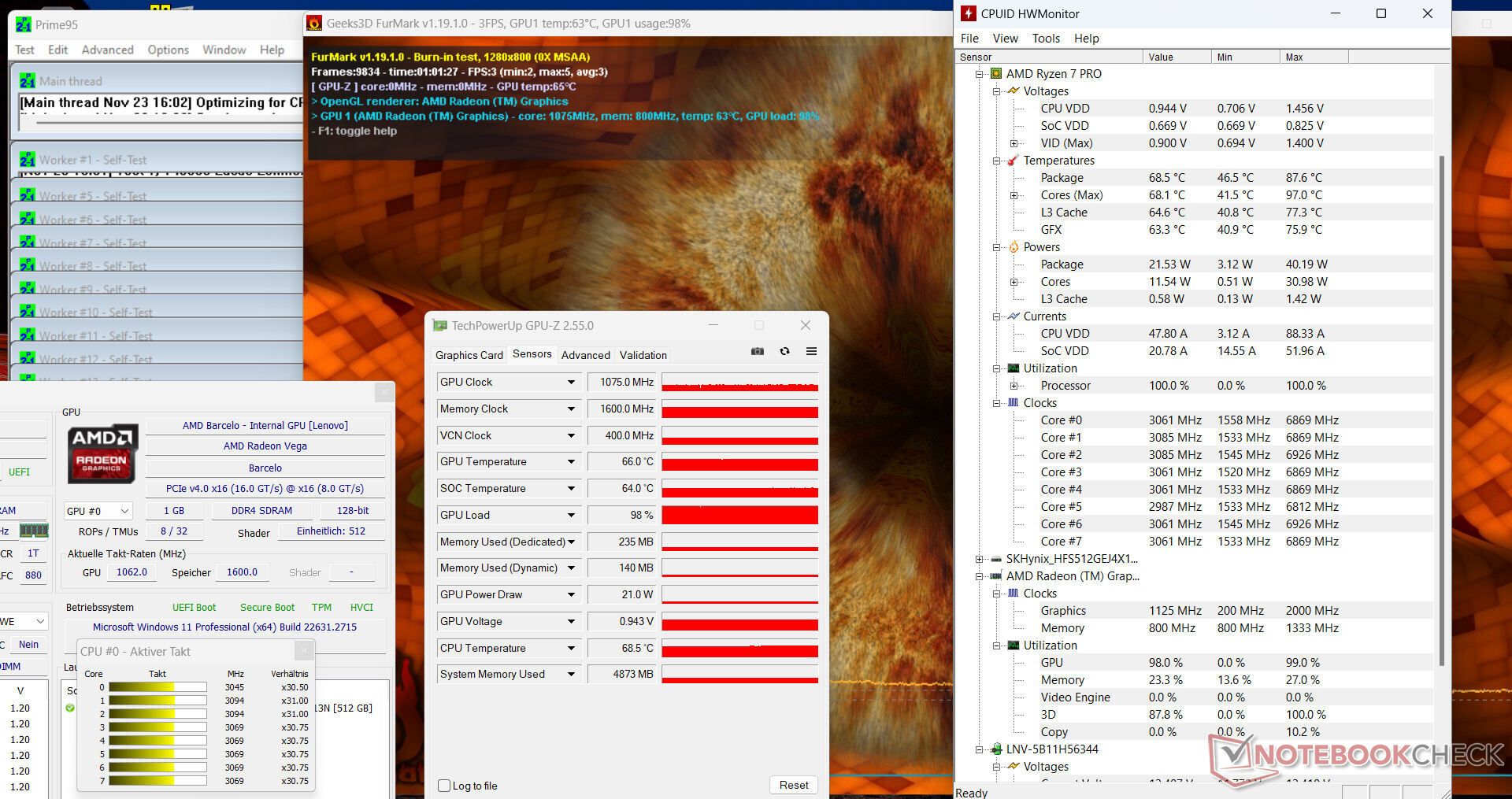This screenshot has width=1512, height=799.
Task: Open the HWMonitor Help menu
Action: pos(1086,39)
